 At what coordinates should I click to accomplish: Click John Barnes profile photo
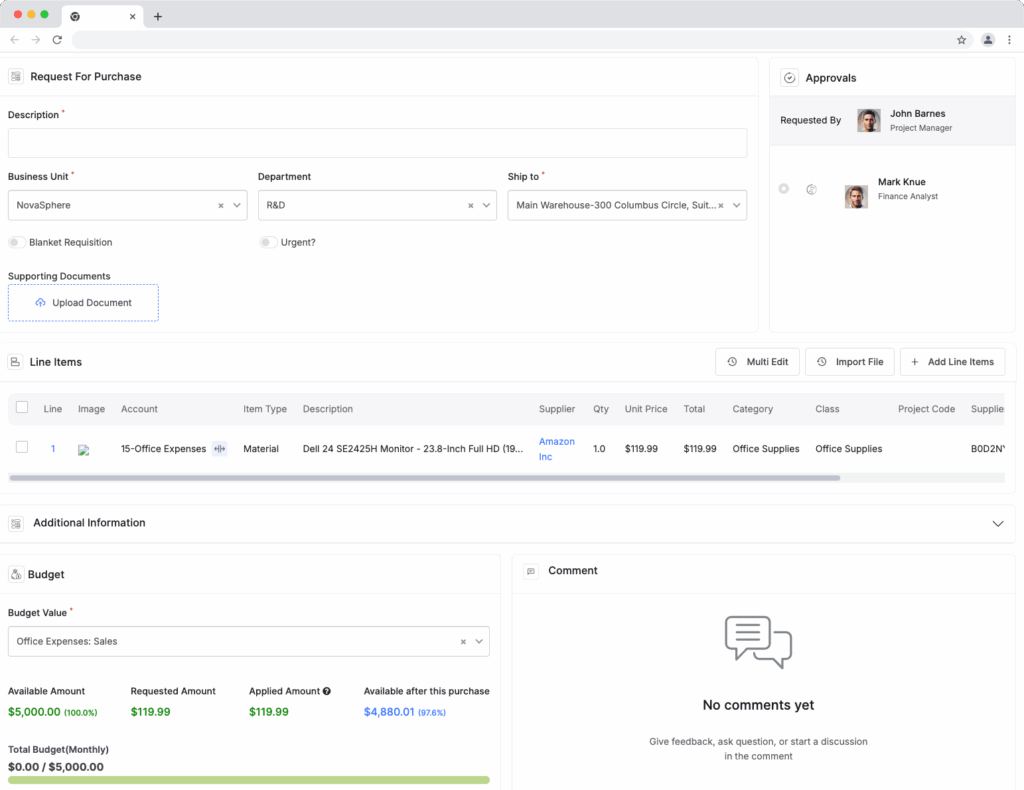[869, 121]
